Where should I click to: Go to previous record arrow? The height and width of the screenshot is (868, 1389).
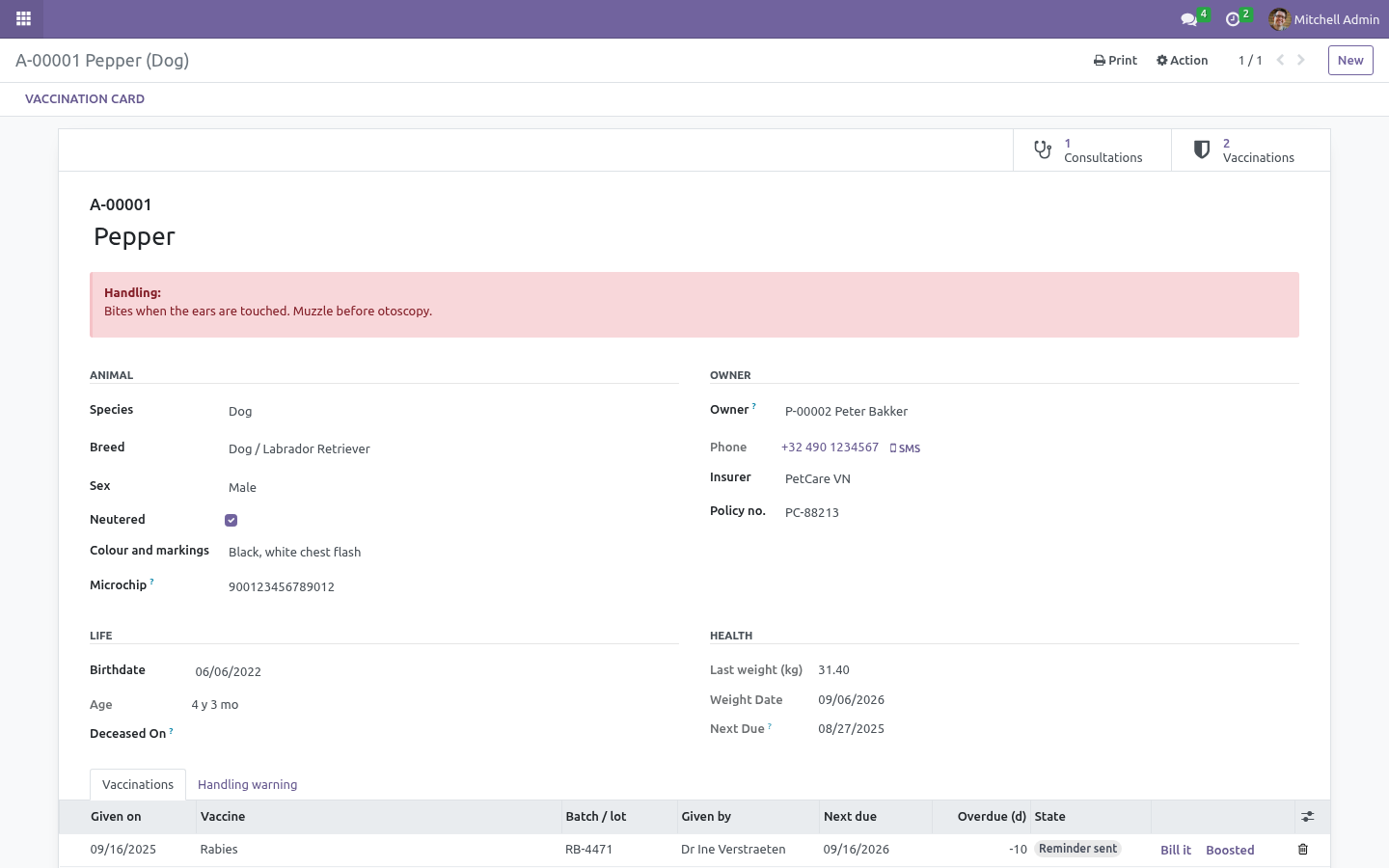tap(1280, 60)
